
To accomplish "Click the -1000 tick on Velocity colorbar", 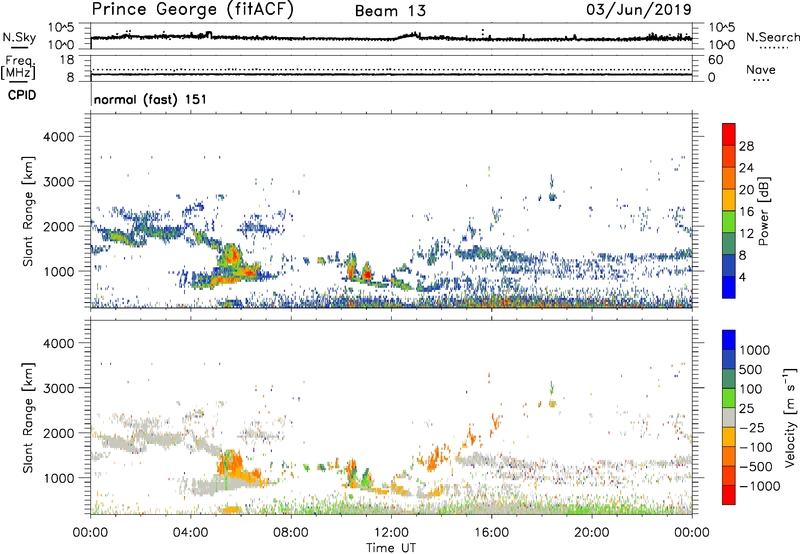I will click(x=759, y=486).
